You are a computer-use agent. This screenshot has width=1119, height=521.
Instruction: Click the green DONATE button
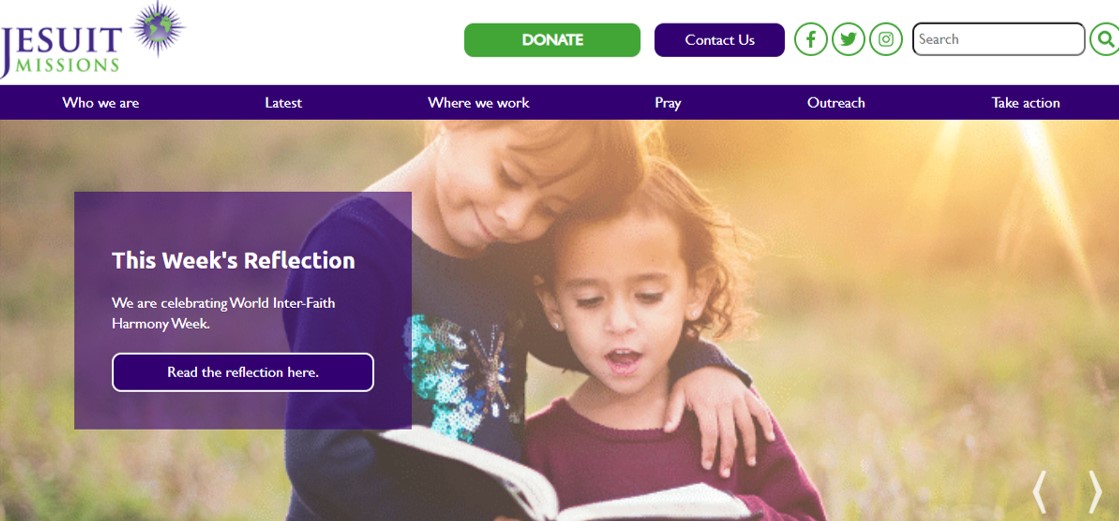552,40
